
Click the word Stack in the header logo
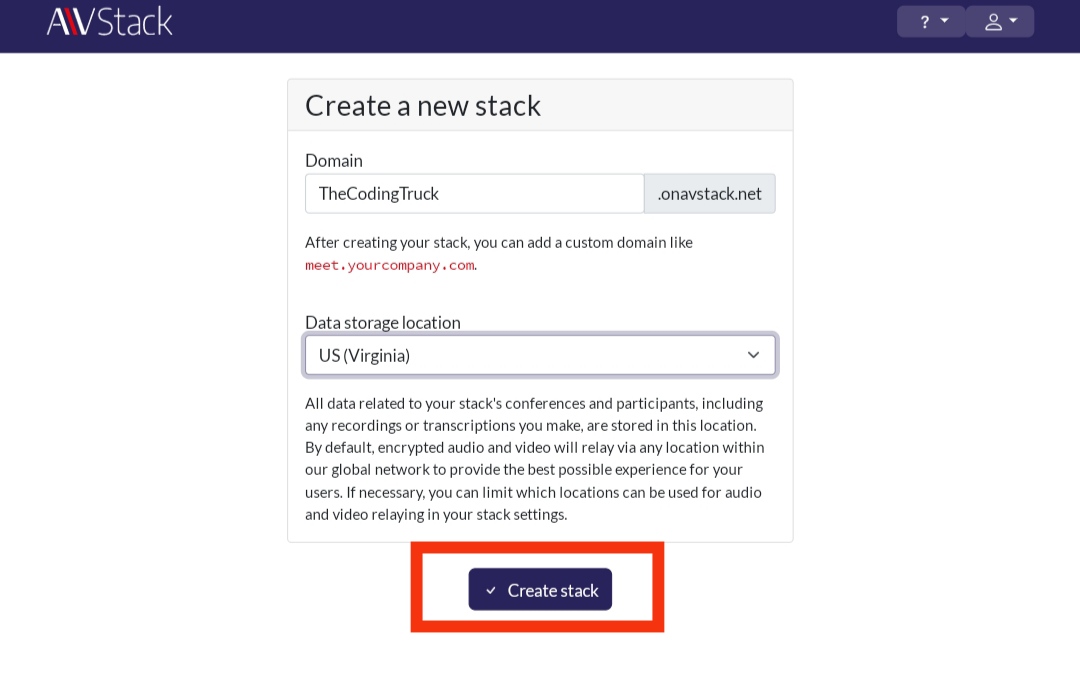coord(136,21)
